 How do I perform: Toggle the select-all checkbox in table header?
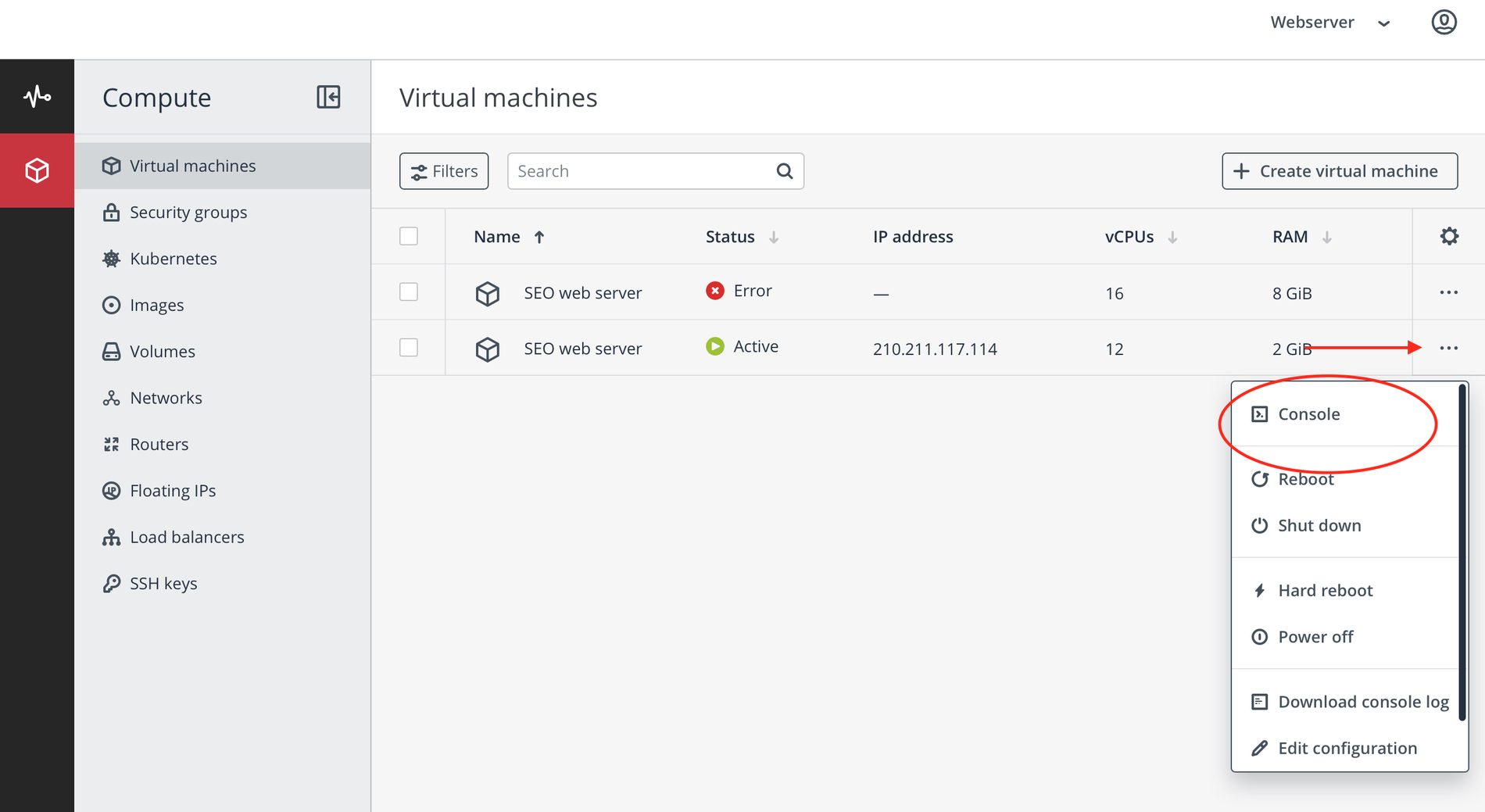tap(409, 236)
